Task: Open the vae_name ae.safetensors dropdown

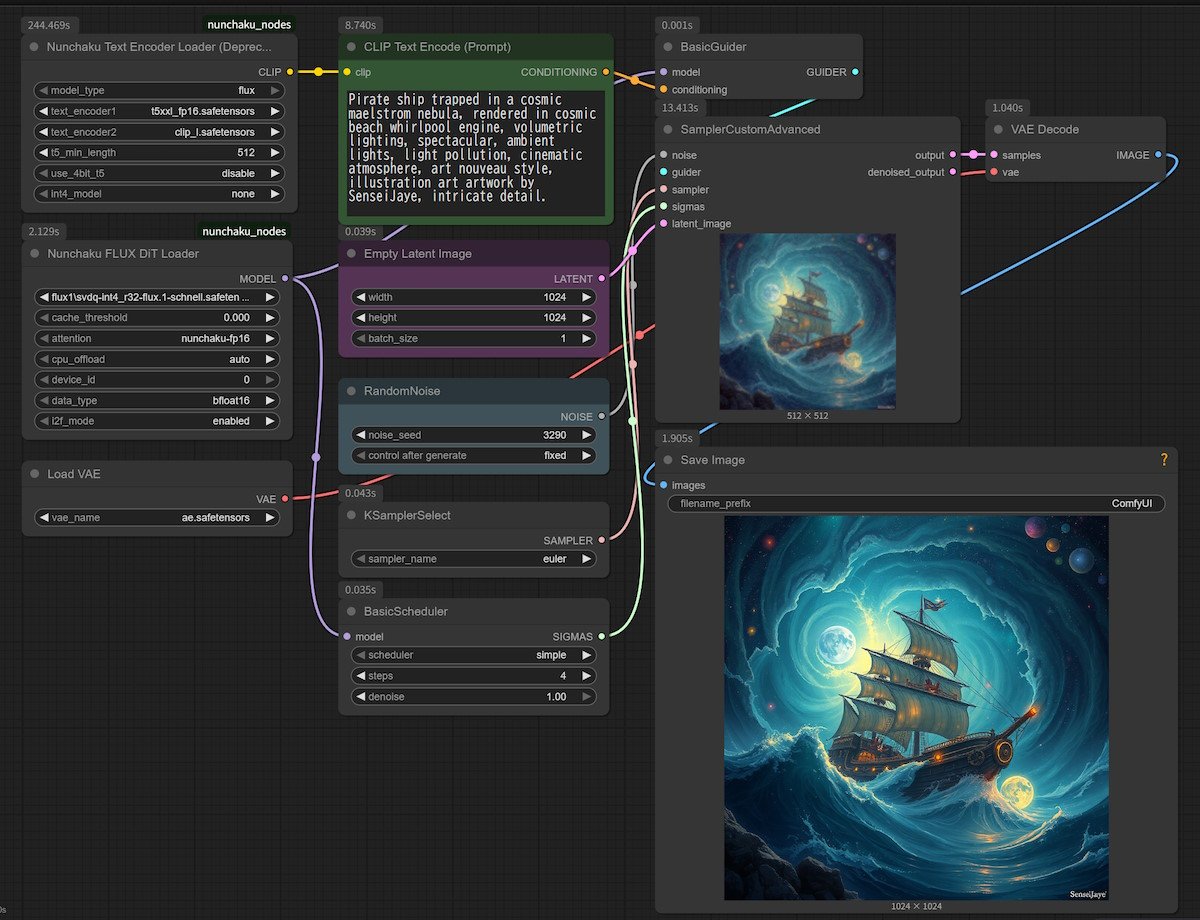Action: pyautogui.click(x=158, y=517)
